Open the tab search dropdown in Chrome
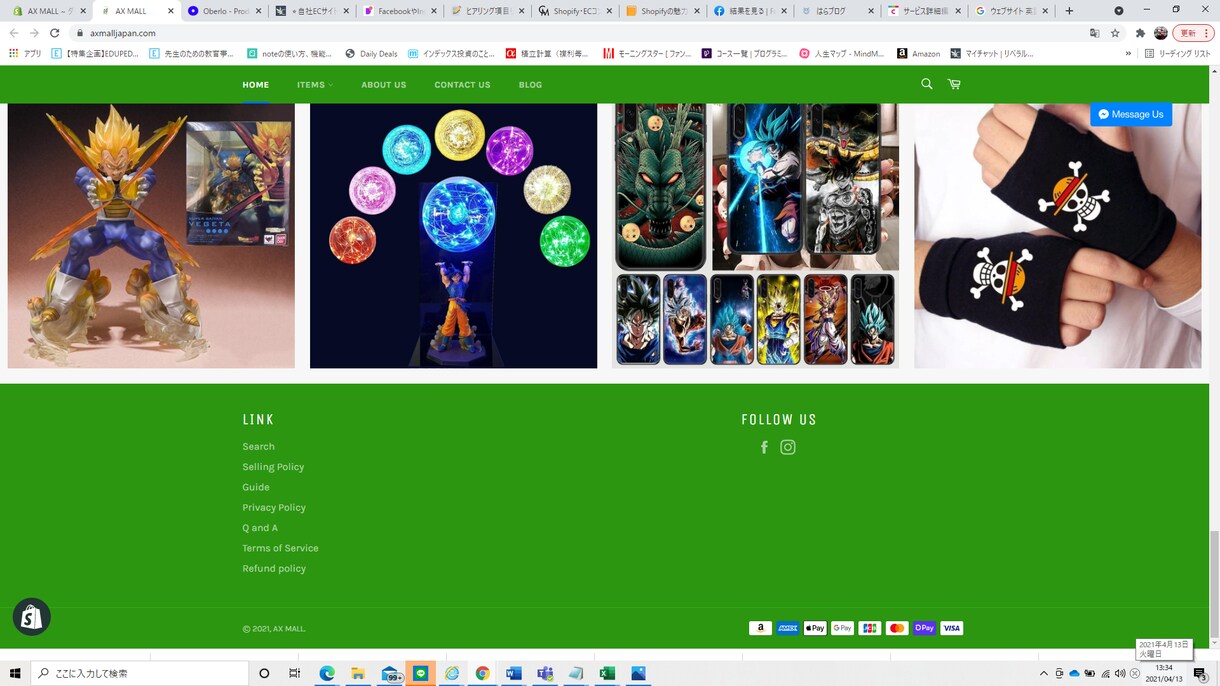Image resolution: width=1220 pixels, height=686 pixels. pos(1118,11)
